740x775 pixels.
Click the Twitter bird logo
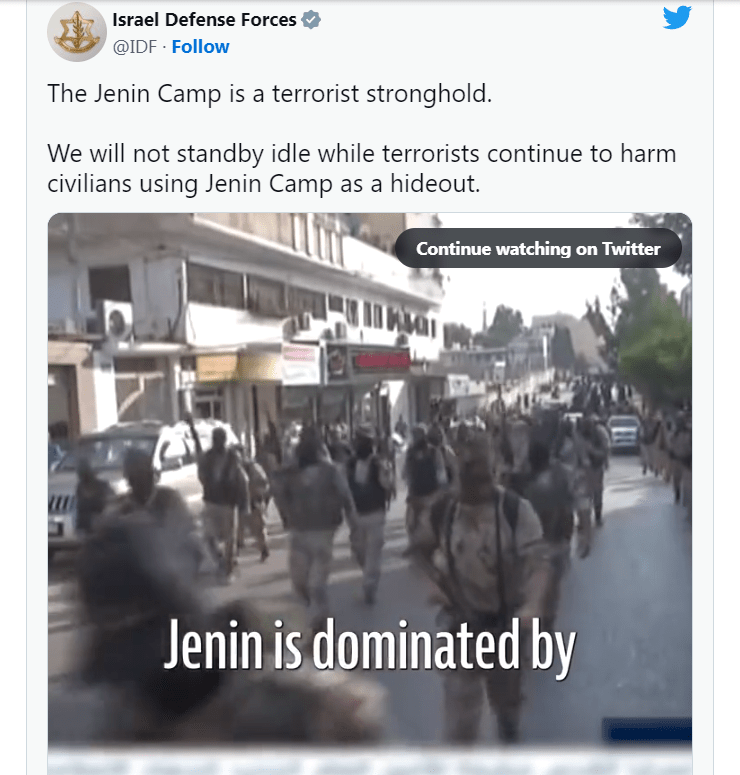point(677,18)
